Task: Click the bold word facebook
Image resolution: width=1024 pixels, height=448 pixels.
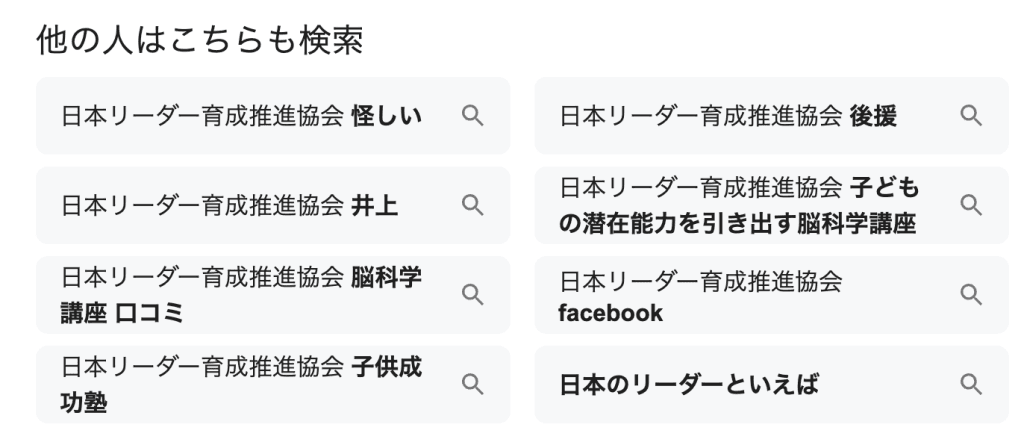Action: click(610, 314)
